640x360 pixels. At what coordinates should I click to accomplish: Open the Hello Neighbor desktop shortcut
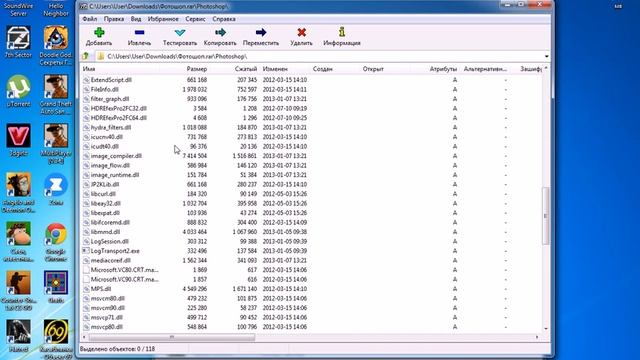pyautogui.click(x=56, y=9)
